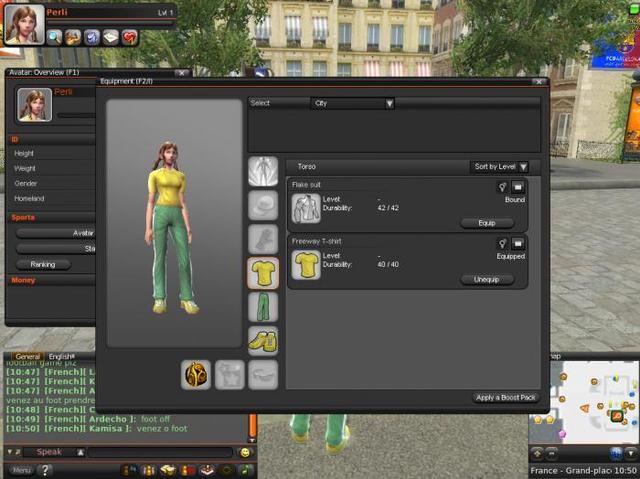This screenshot has width=640, height=479.
Task: Click the map zoom-in plus button
Action: 537,453
